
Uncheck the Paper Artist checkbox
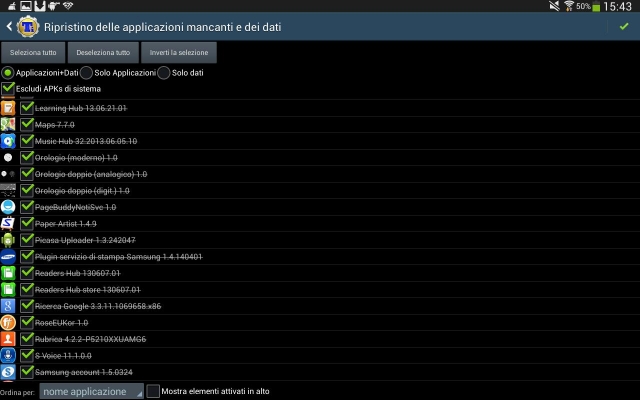27,223
